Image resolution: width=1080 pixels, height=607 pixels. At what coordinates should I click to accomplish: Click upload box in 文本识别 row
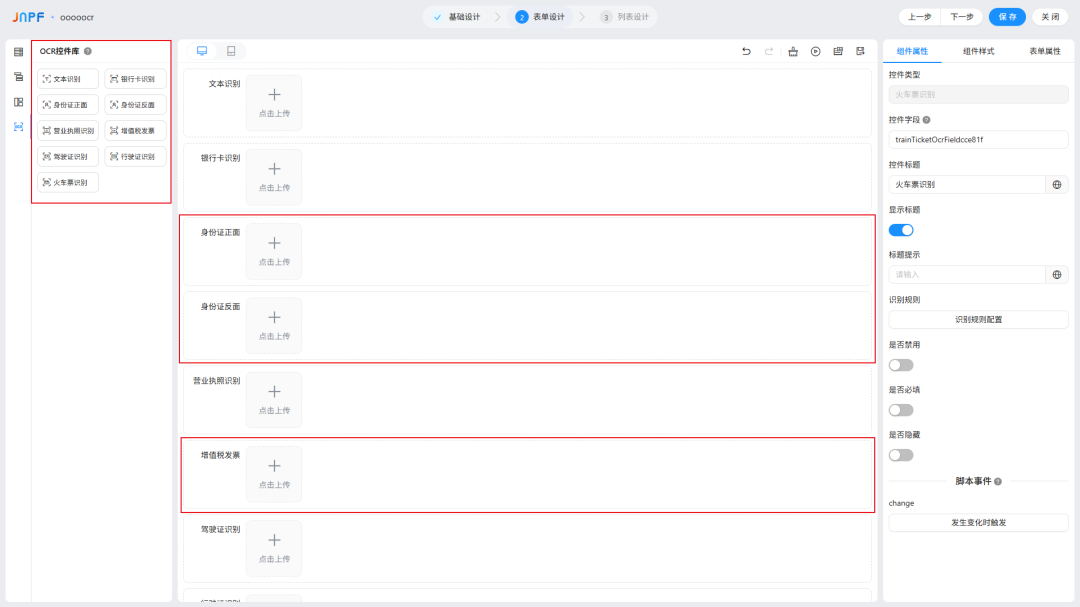[274, 103]
